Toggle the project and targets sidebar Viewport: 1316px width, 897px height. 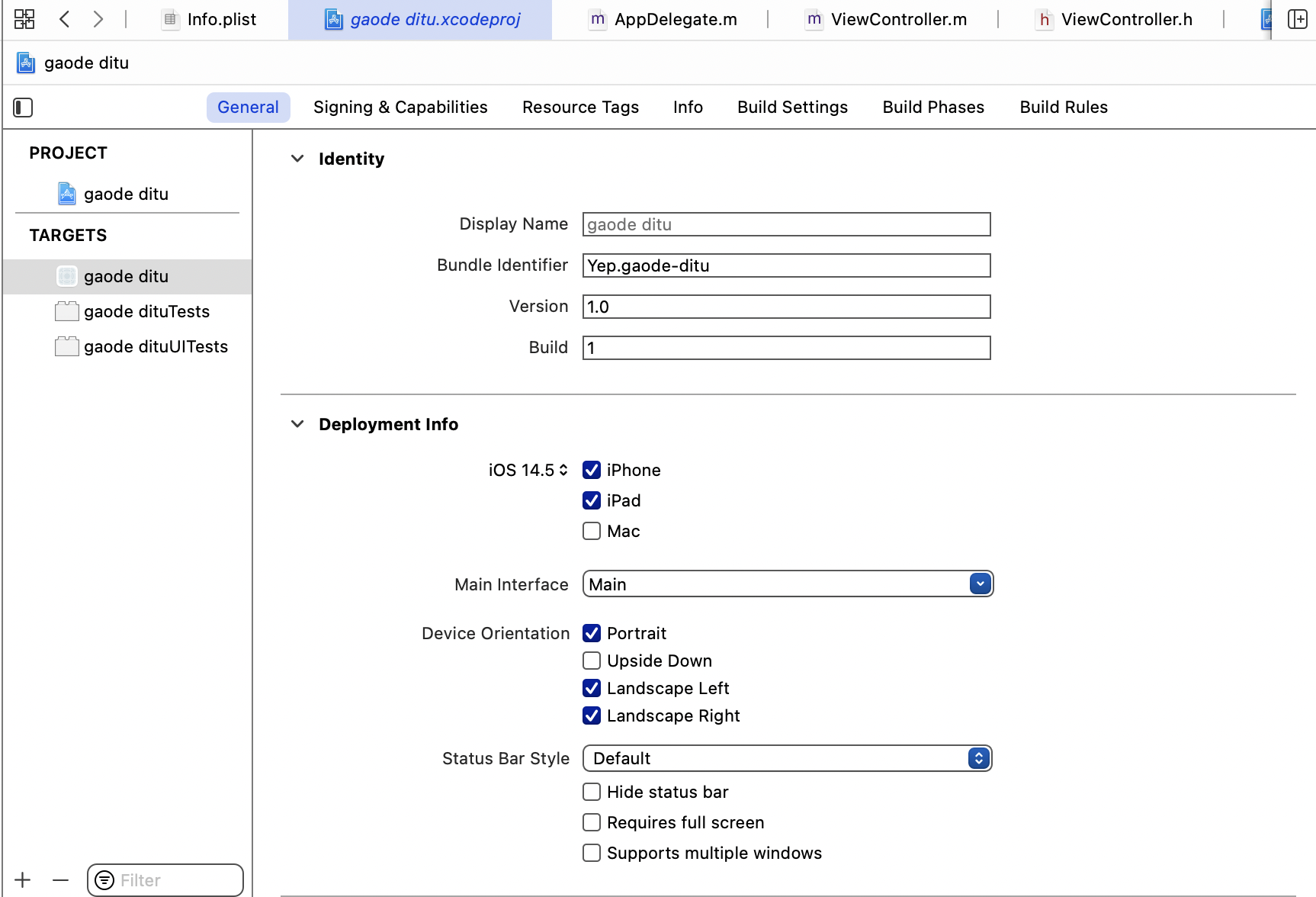pos(23,108)
